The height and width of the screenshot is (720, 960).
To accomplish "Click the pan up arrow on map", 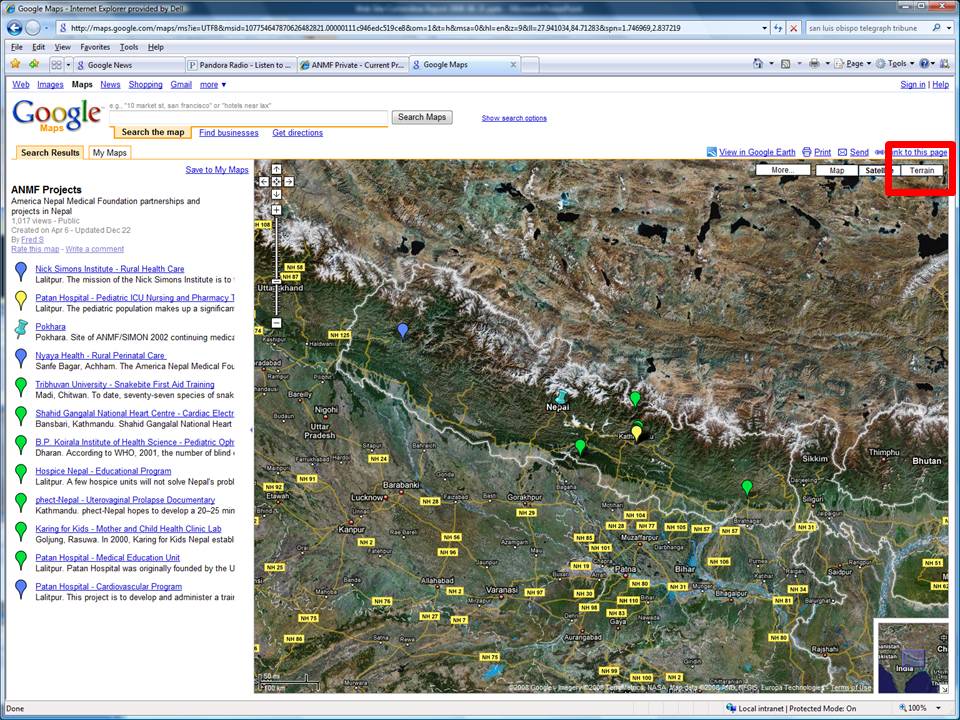I will (276, 169).
